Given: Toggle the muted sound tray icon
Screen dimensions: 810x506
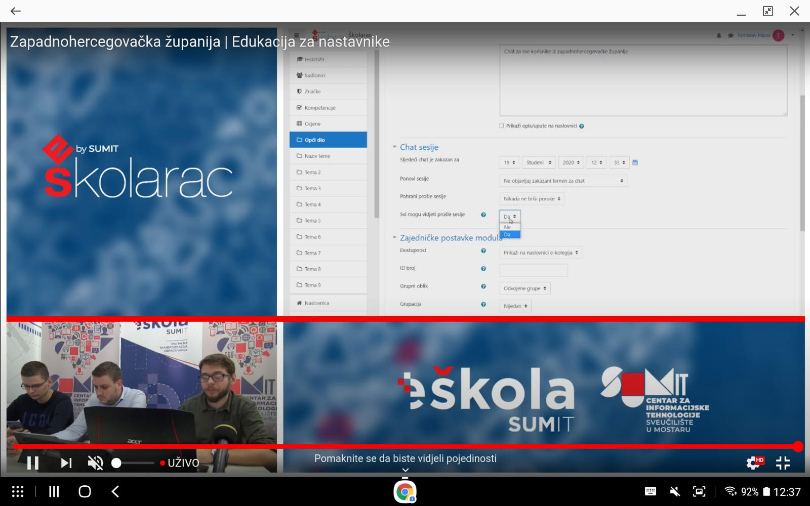Looking at the screenshot, I should pyautogui.click(x=675, y=492).
